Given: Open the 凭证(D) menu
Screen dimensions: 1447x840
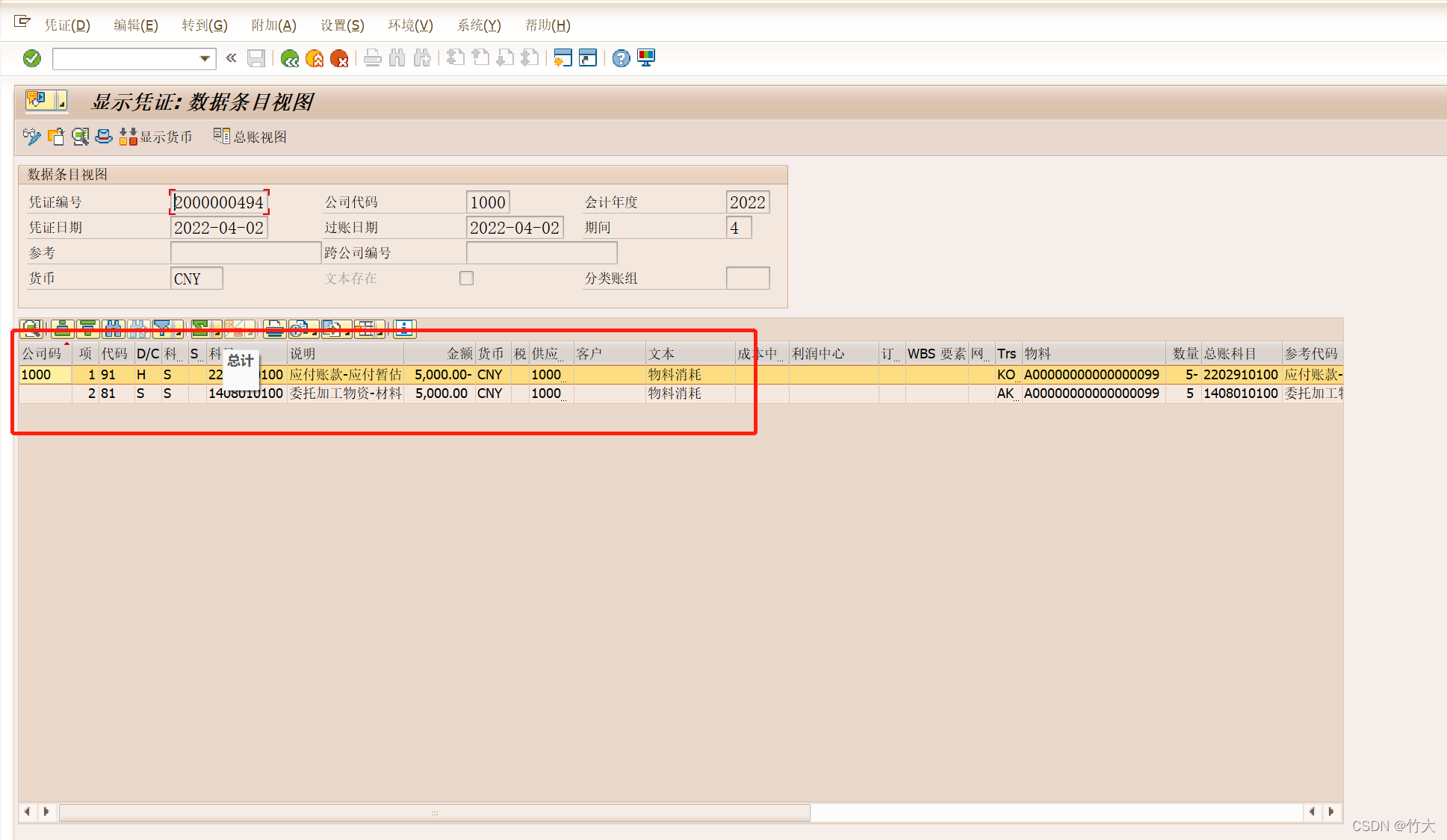Looking at the screenshot, I should 67,25.
